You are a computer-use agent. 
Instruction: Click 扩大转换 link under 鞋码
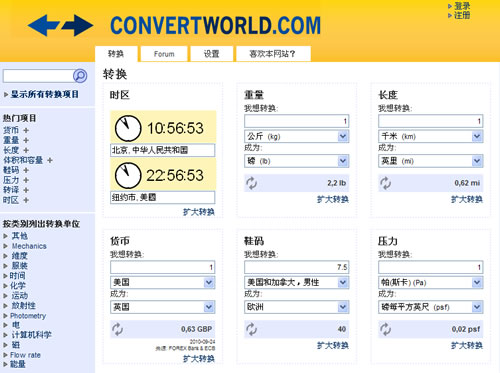(333, 346)
